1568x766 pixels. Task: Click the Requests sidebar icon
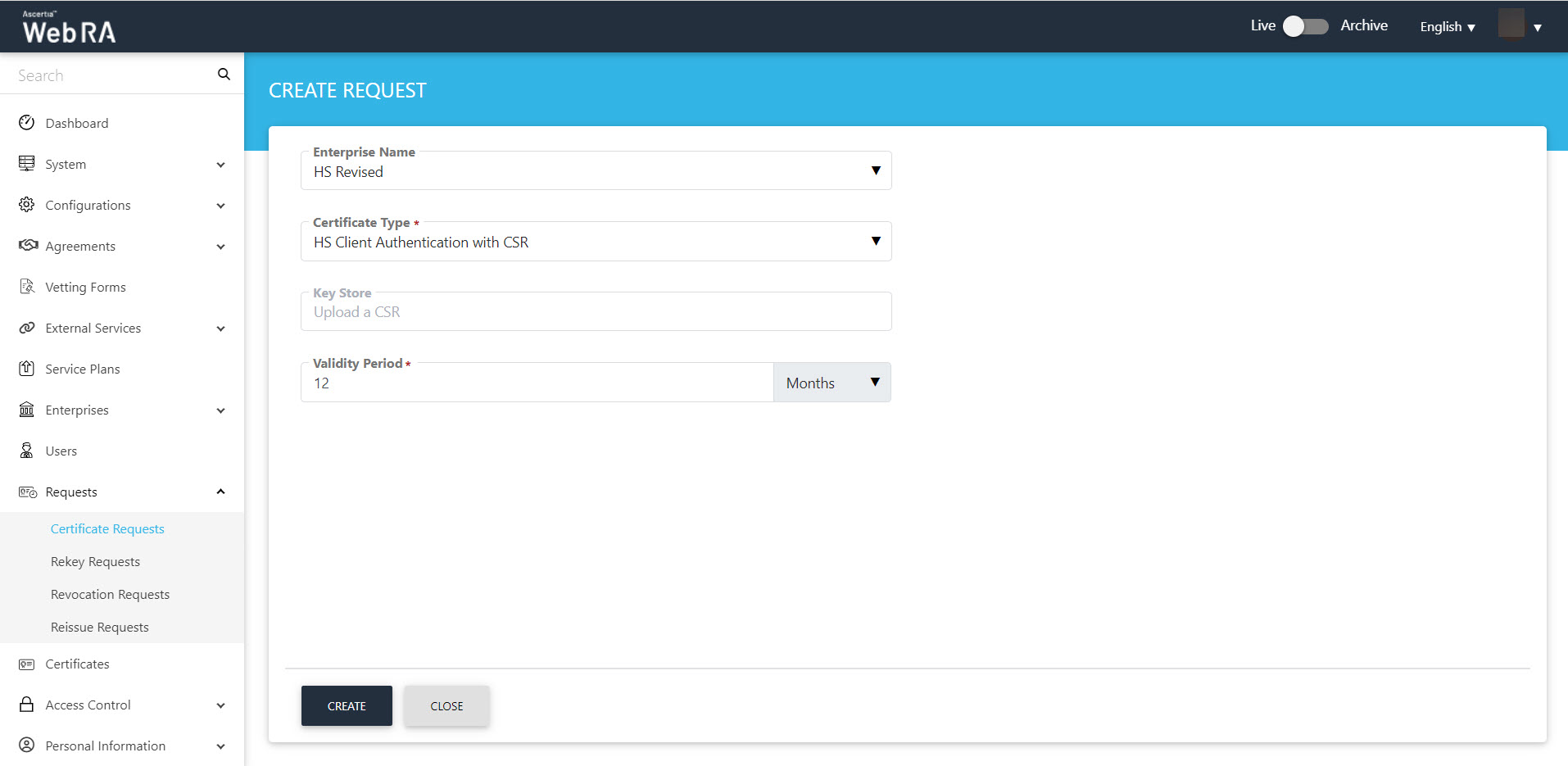point(28,492)
